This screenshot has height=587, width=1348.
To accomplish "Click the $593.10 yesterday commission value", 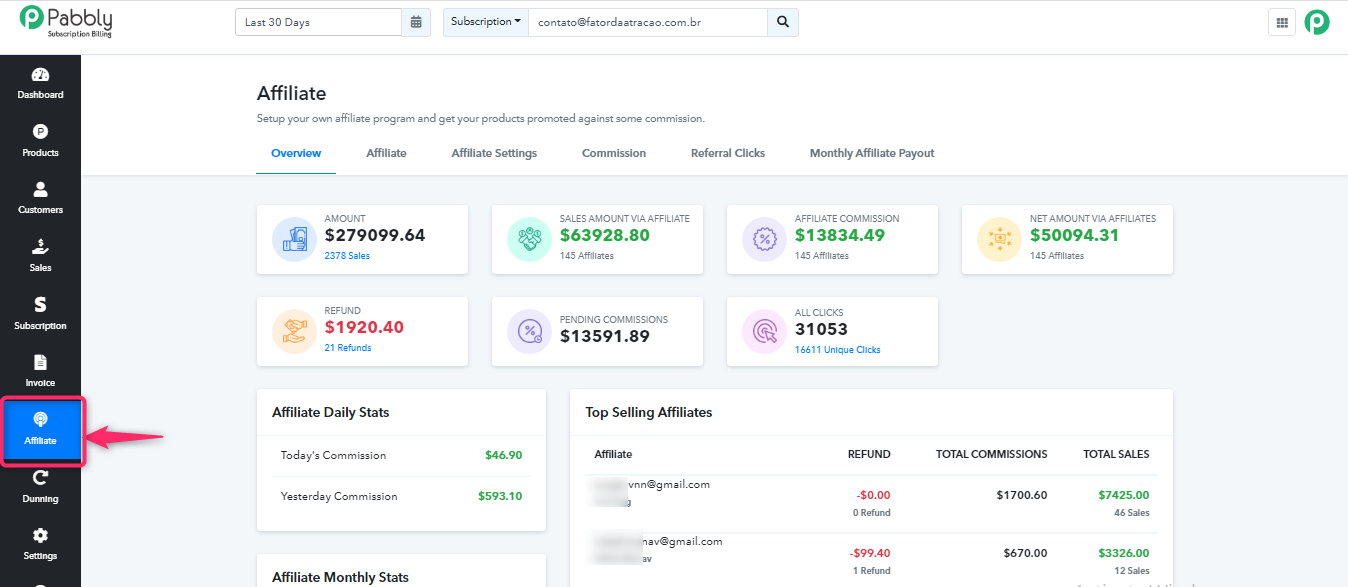I will (500, 496).
